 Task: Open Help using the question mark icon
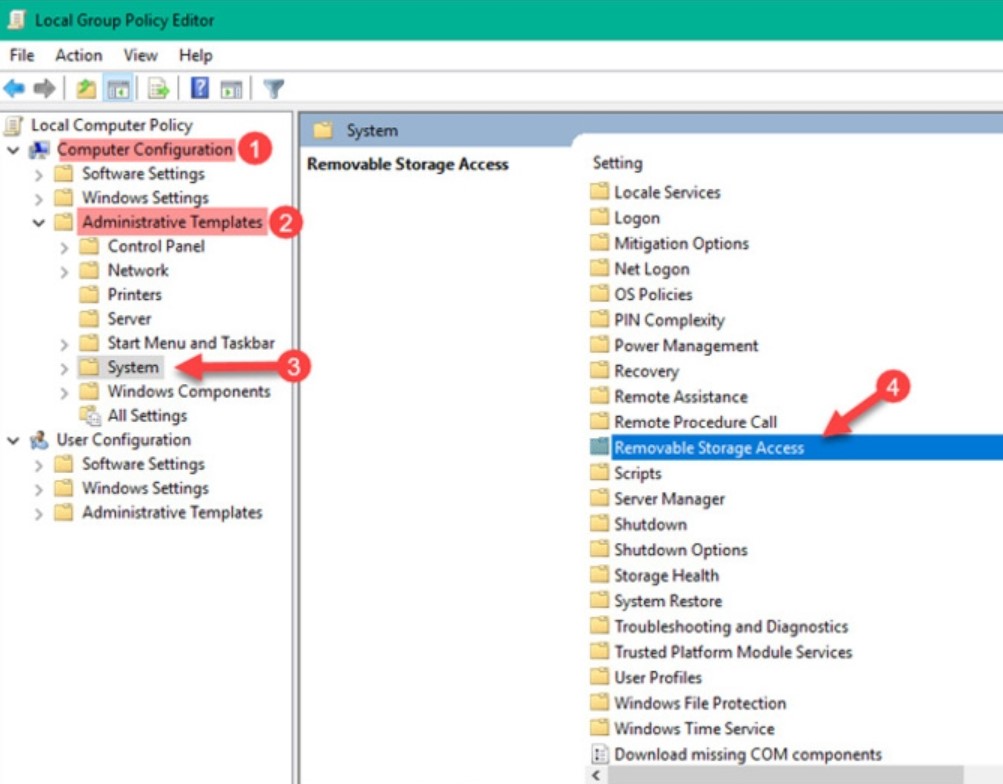(198, 86)
